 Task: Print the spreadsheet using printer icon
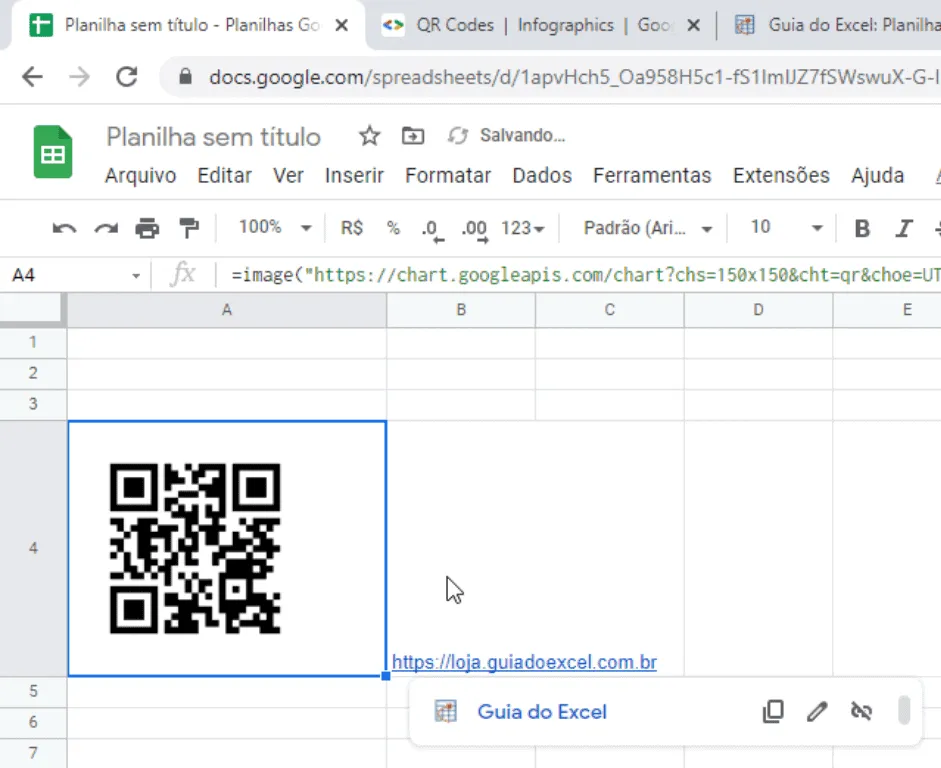pos(147,229)
